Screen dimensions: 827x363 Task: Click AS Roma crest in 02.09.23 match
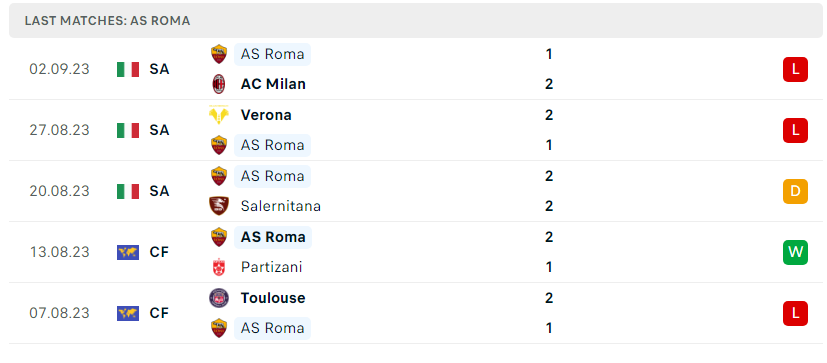click(x=218, y=54)
